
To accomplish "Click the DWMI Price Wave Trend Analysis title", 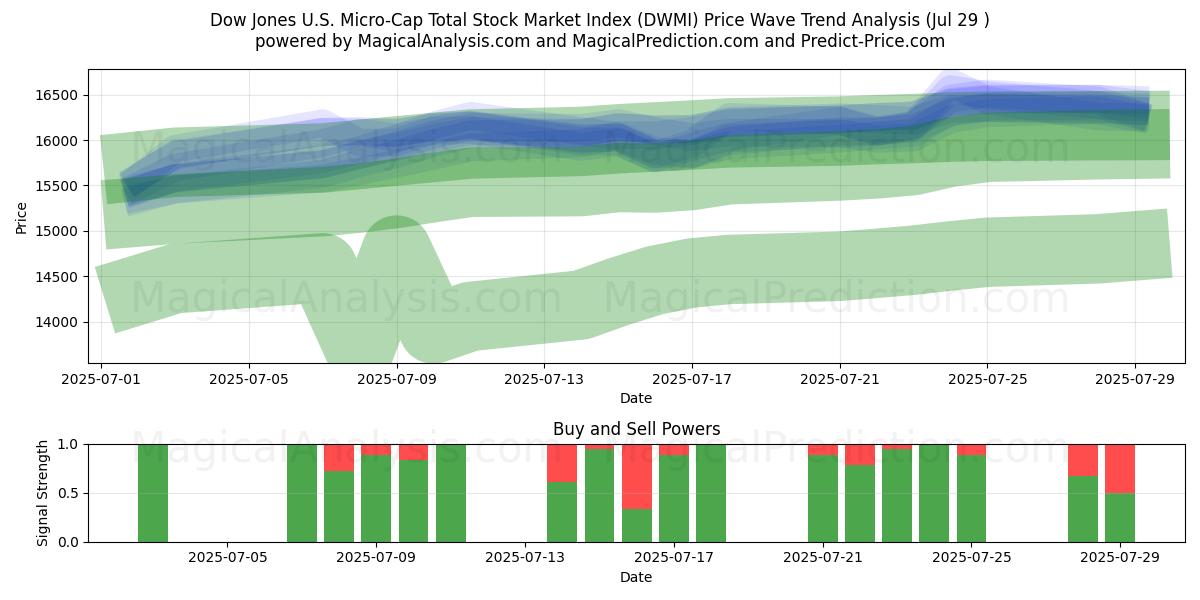I will pos(600,20).
